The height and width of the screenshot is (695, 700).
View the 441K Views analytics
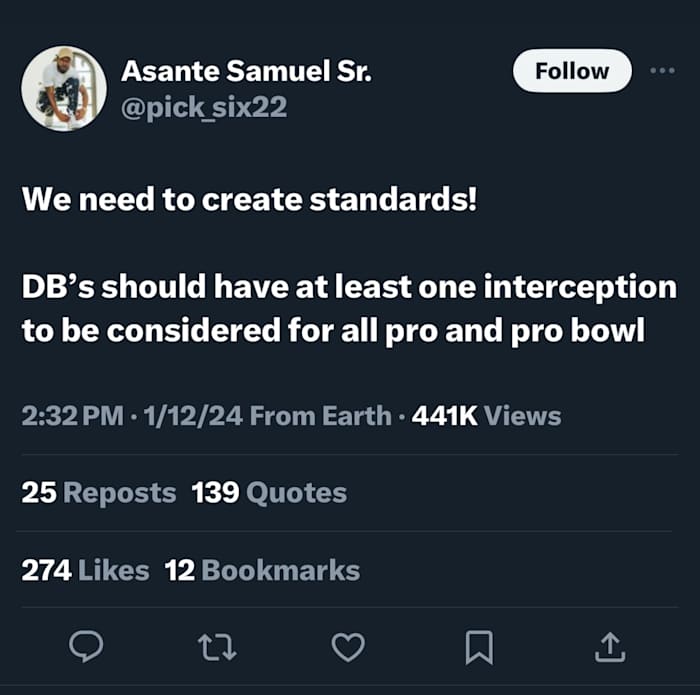(x=486, y=416)
